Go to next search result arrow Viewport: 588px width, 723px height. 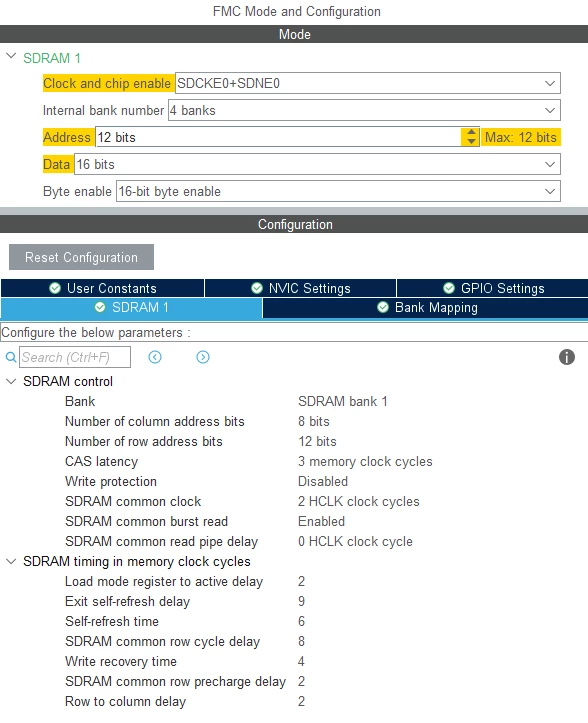coord(203,357)
